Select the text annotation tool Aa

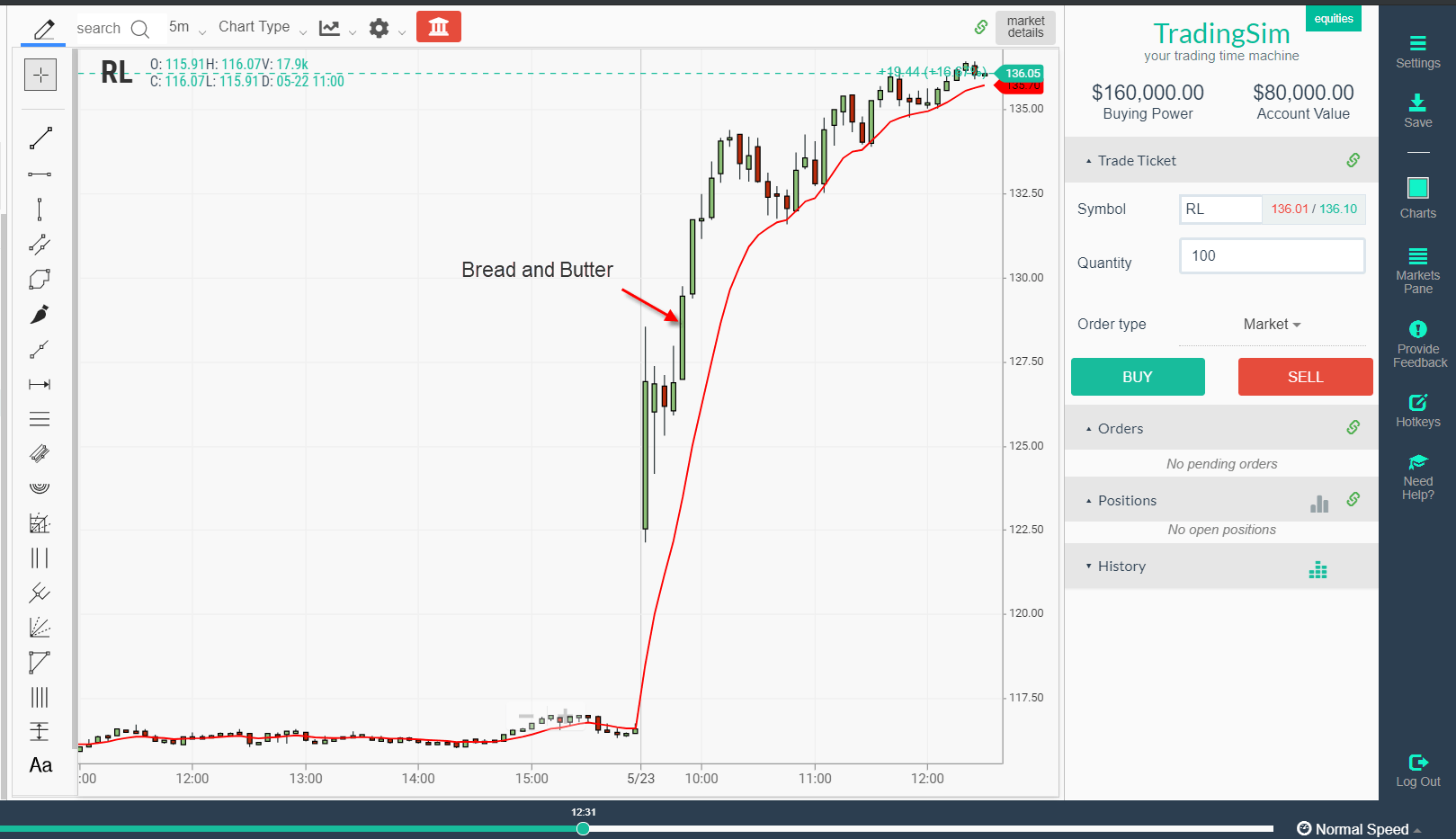pyautogui.click(x=40, y=765)
